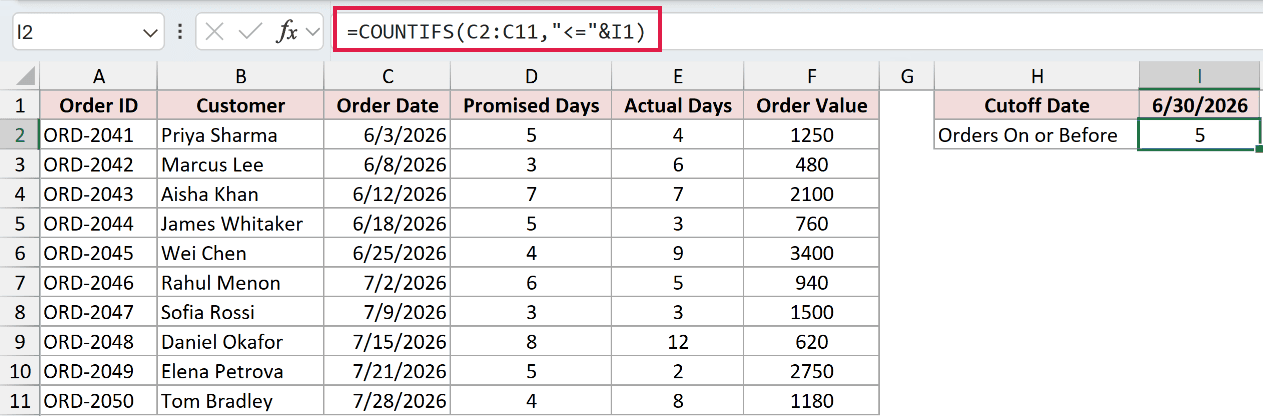Select order value 620

point(812,343)
